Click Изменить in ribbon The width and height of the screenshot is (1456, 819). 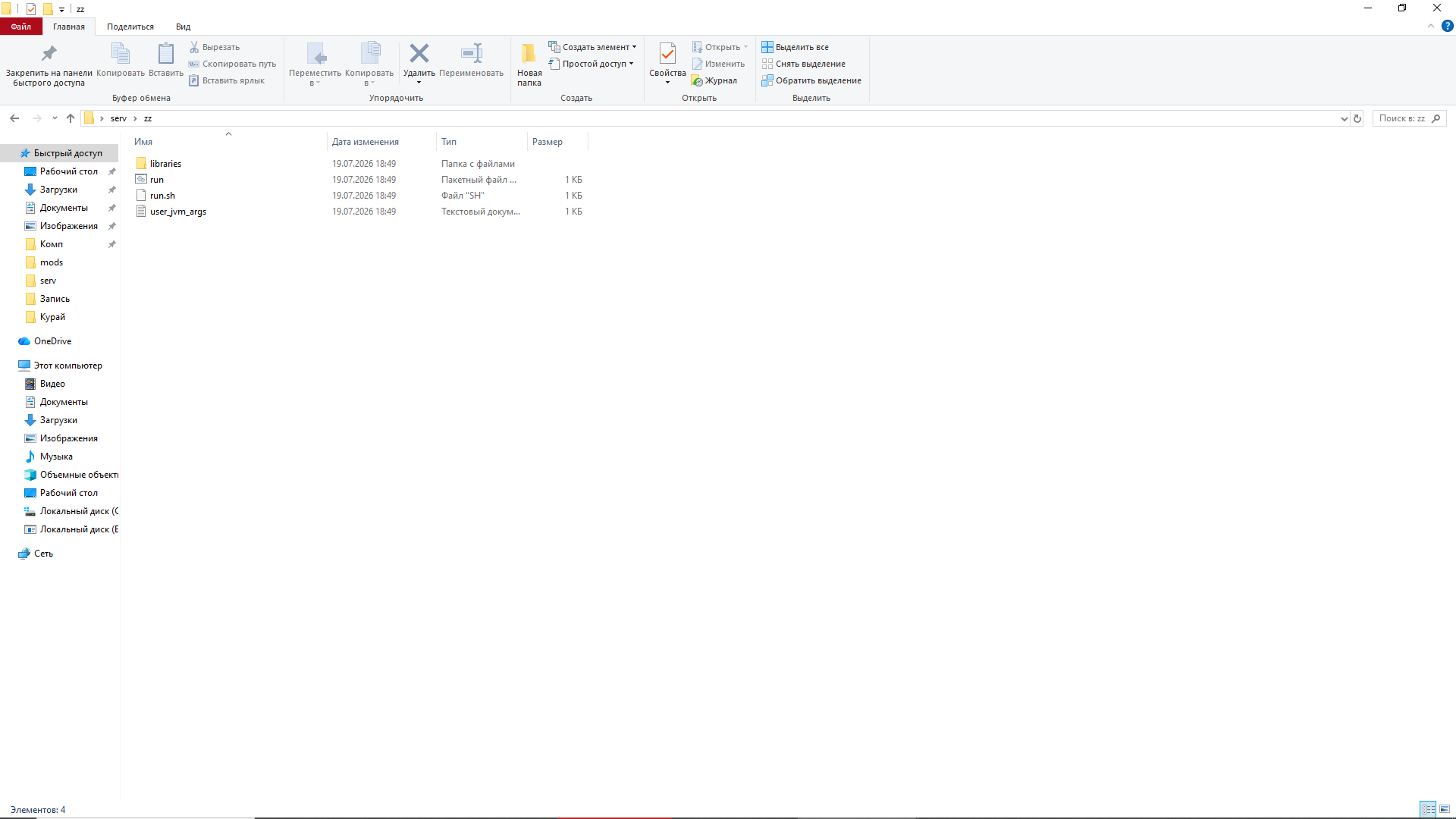click(718, 64)
